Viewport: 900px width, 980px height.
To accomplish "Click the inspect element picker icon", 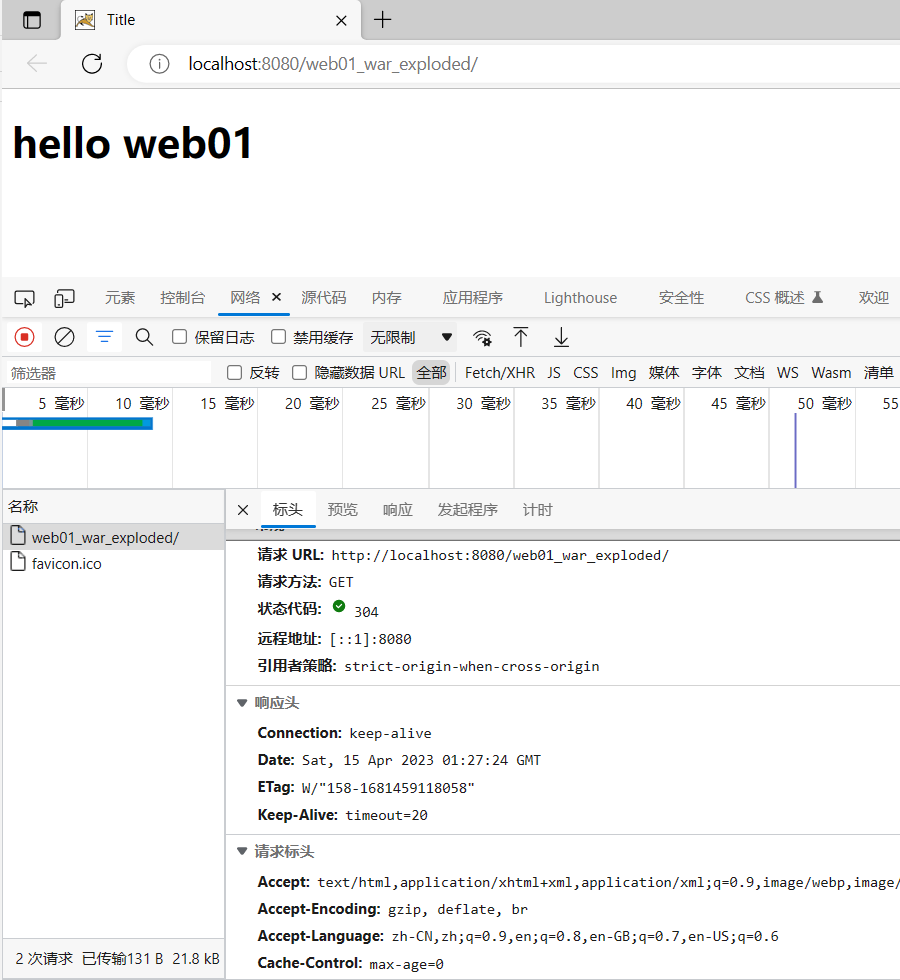I will [x=25, y=298].
